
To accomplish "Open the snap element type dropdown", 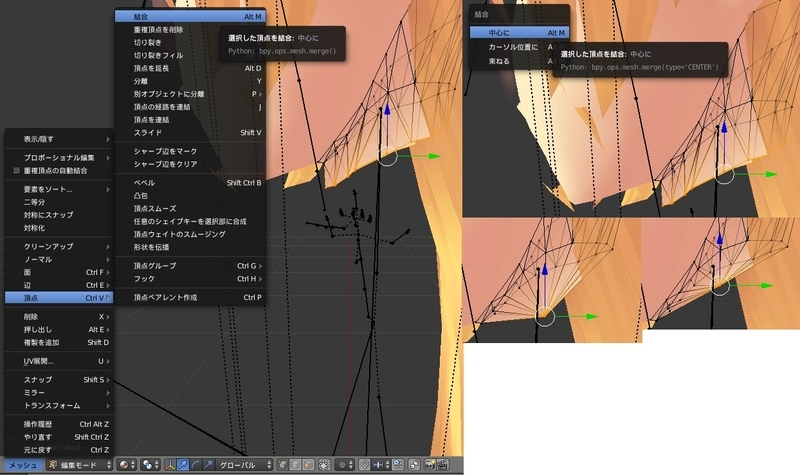I will coord(382,465).
